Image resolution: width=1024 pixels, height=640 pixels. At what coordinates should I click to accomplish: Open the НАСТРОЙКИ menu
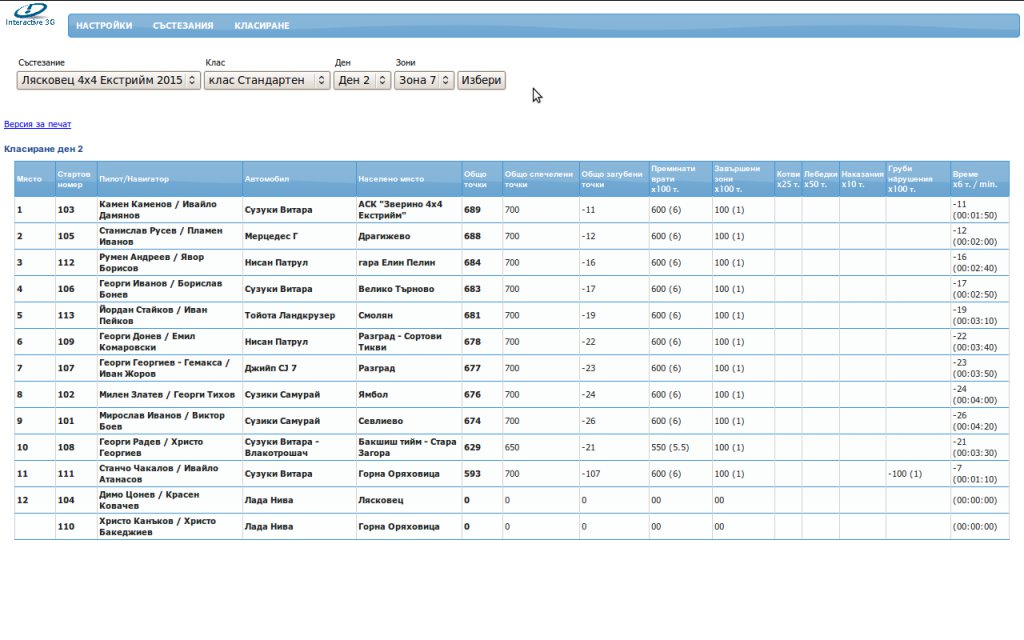pos(104,25)
